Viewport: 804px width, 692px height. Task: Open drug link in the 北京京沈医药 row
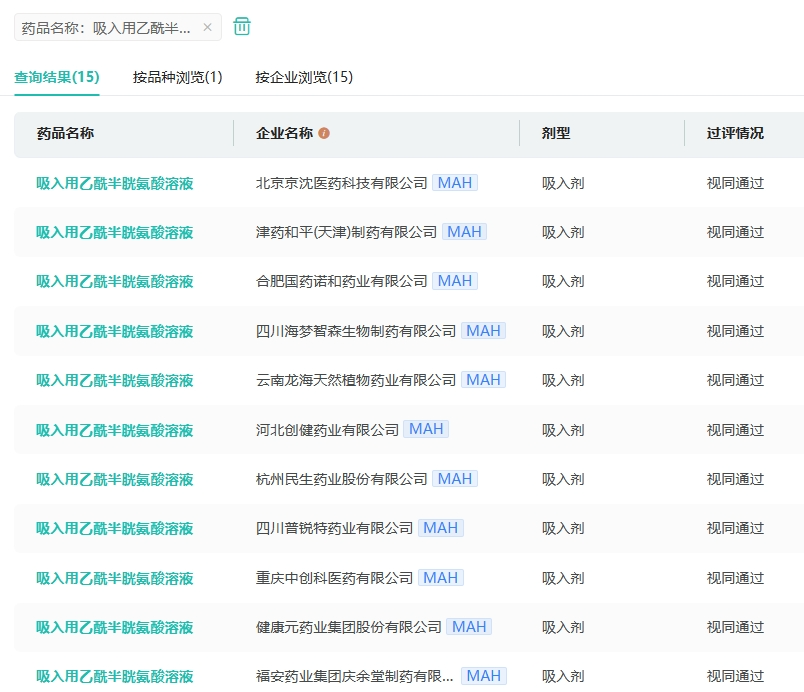click(x=115, y=183)
